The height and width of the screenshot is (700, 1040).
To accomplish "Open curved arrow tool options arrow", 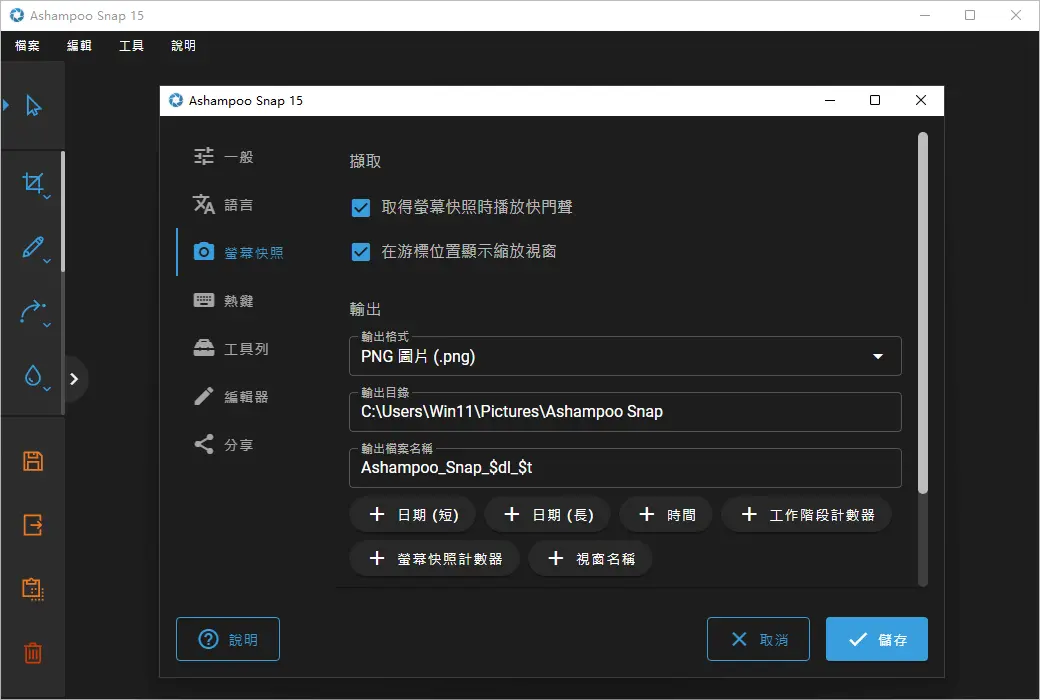I will click(x=47, y=325).
